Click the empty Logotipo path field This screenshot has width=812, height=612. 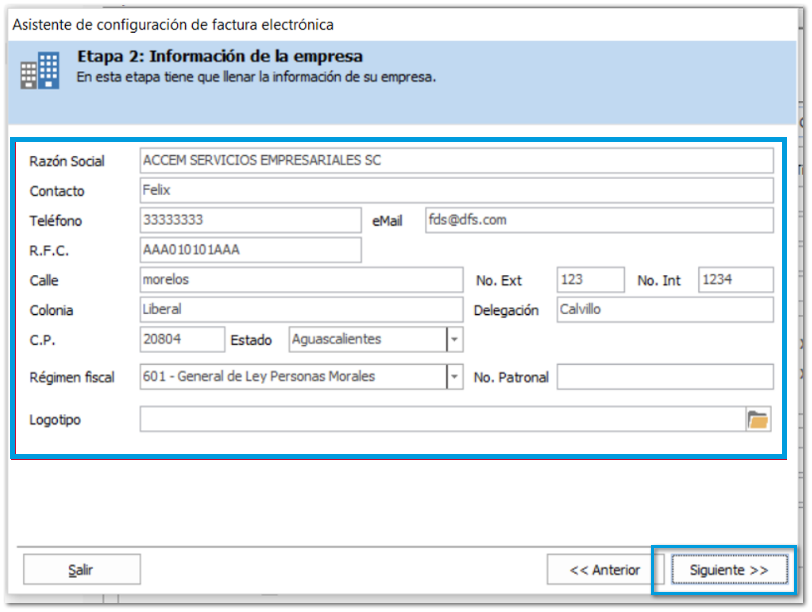442,420
